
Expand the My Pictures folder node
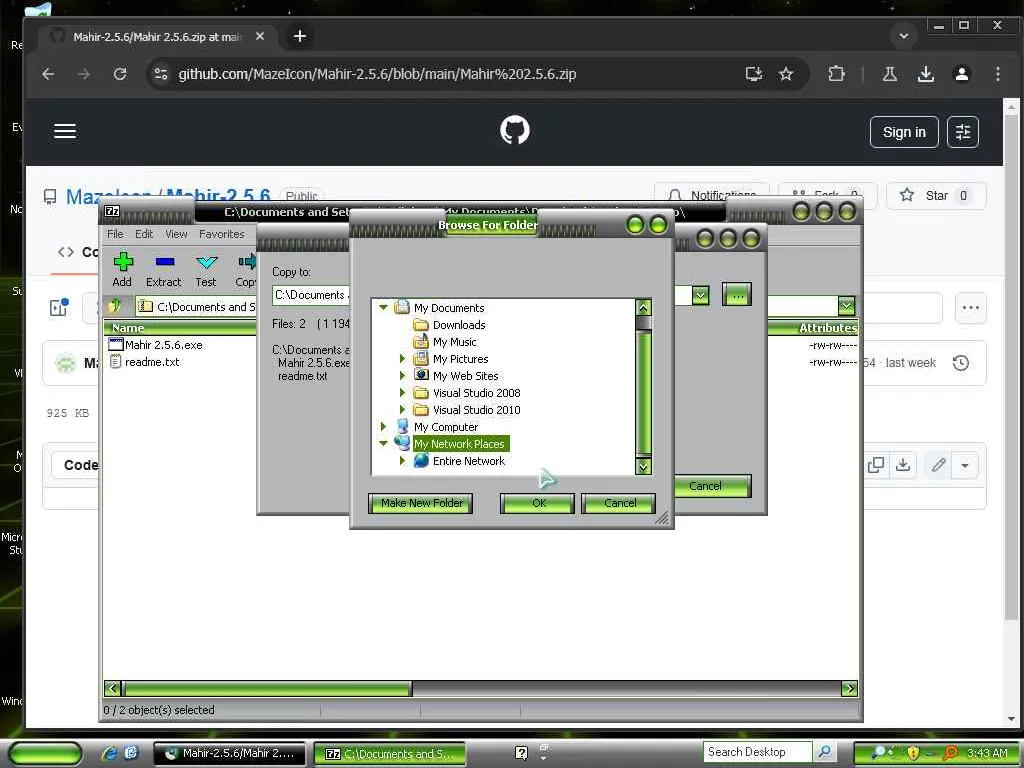402,359
